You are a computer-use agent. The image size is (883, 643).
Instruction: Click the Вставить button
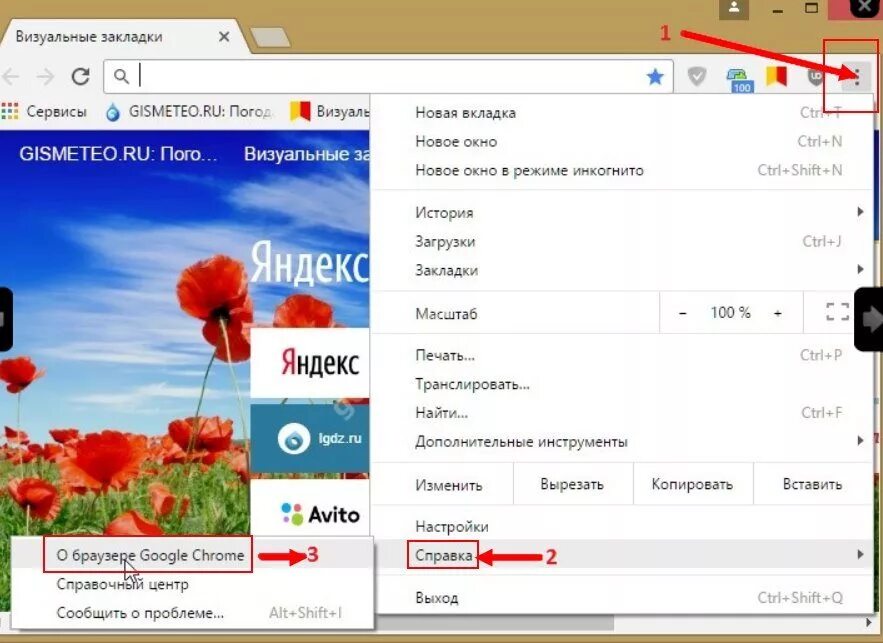click(813, 484)
